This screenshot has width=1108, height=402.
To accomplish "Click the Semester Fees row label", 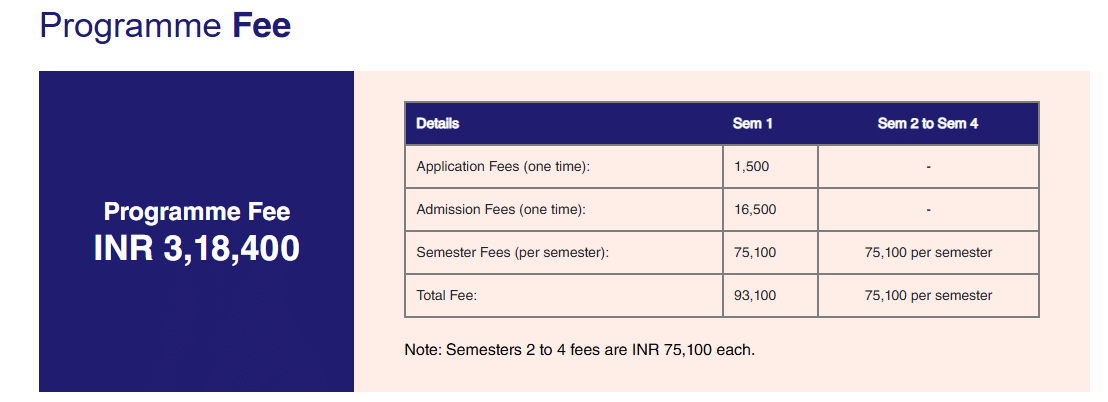I will [x=512, y=253].
